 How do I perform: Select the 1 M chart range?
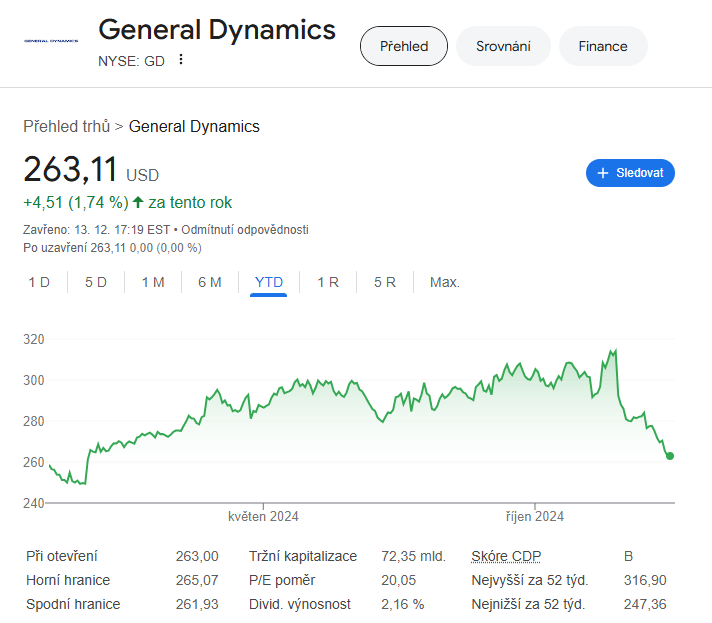[153, 282]
